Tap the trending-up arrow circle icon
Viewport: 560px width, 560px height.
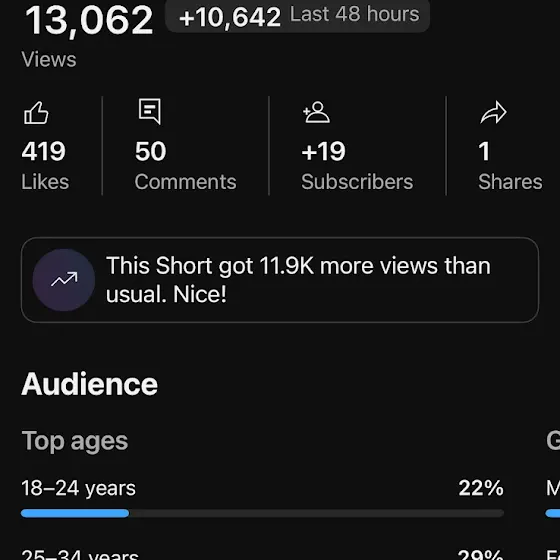pyautogui.click(x=64, y=280)
